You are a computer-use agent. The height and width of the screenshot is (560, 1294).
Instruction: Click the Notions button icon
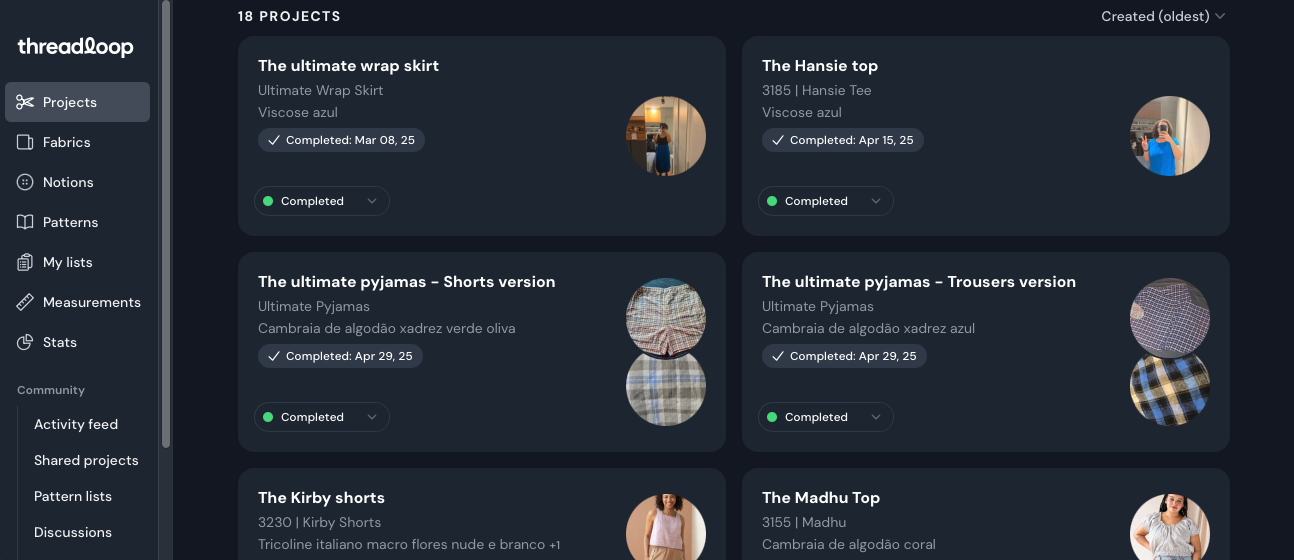coord(26,182)
